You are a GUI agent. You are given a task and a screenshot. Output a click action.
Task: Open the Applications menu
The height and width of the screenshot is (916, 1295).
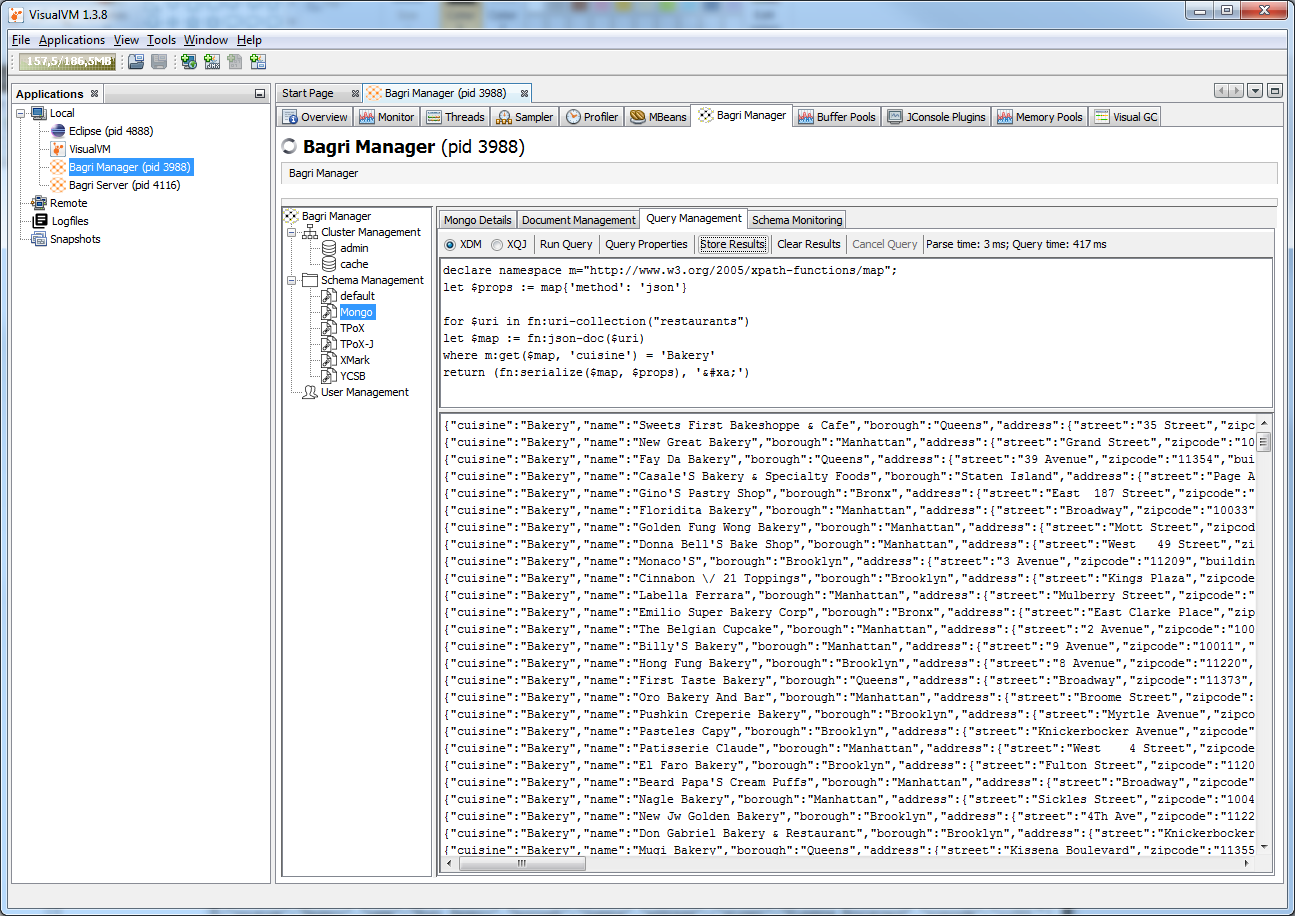click(x=72, y=40)
